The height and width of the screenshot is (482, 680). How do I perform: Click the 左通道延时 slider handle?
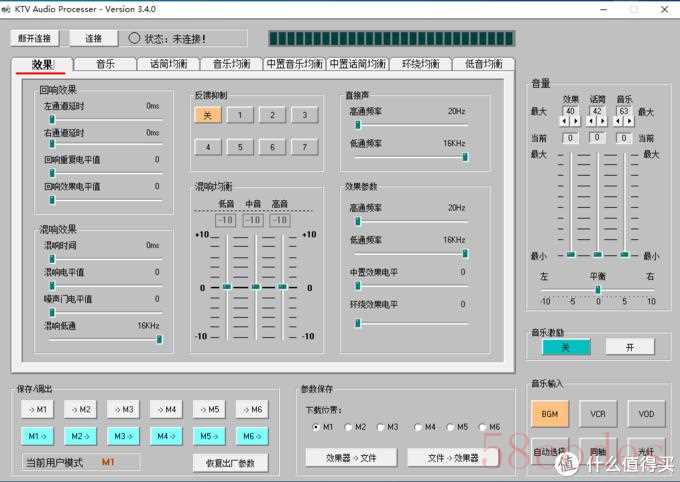pos(52,119)
